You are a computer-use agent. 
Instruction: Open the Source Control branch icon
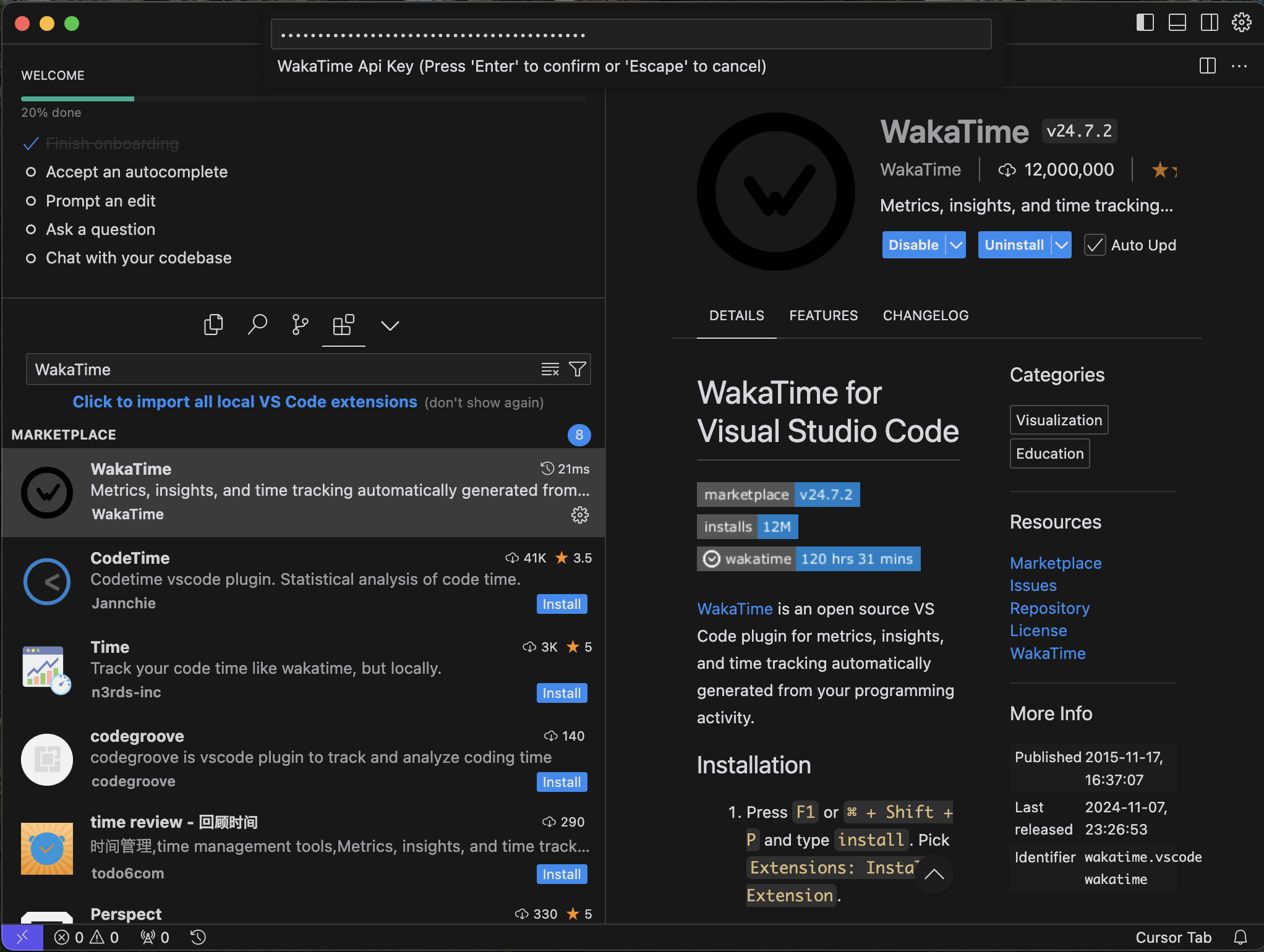(x=300, y=325)
